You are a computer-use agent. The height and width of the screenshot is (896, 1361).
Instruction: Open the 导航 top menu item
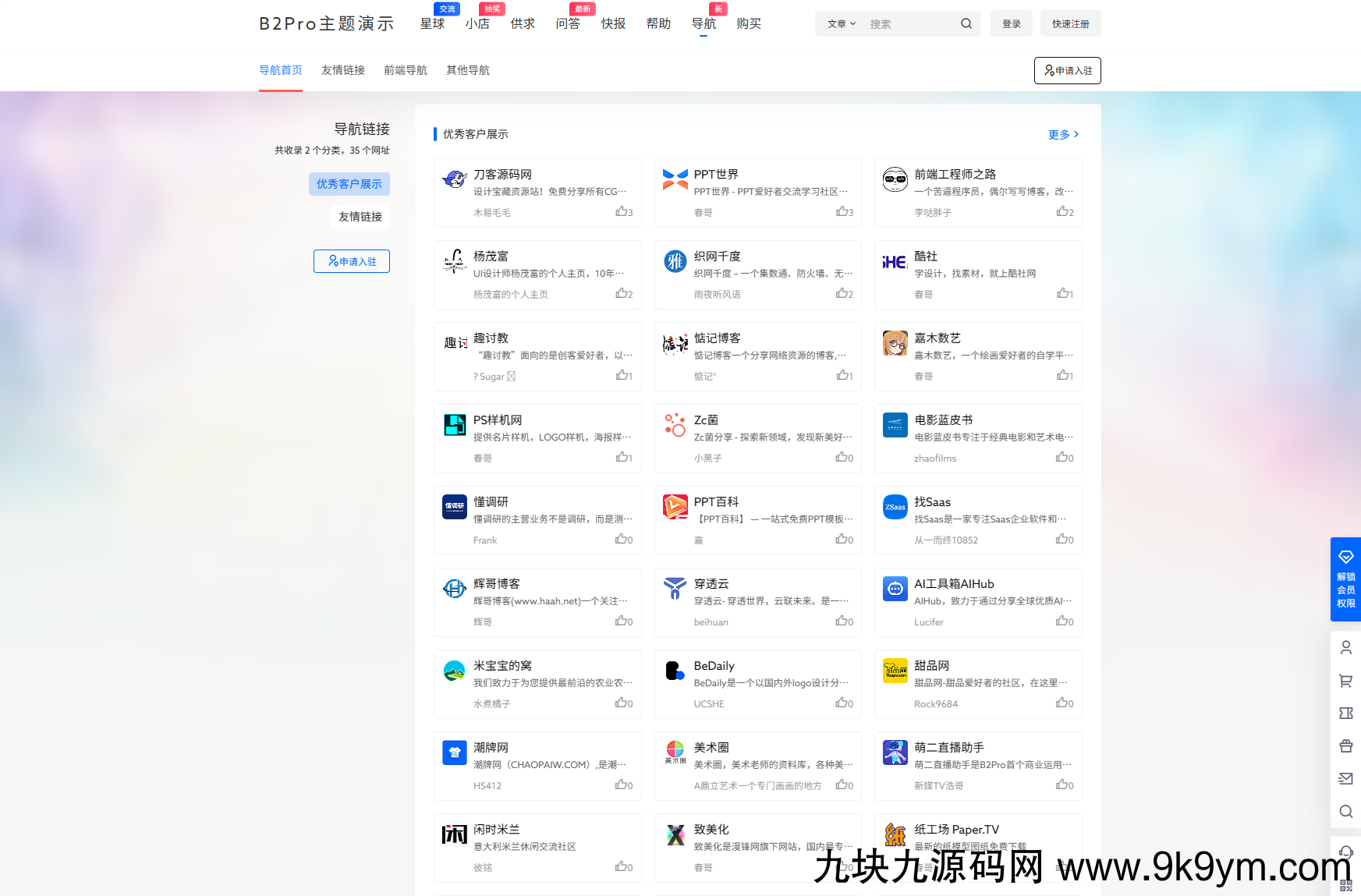point(704,24)
